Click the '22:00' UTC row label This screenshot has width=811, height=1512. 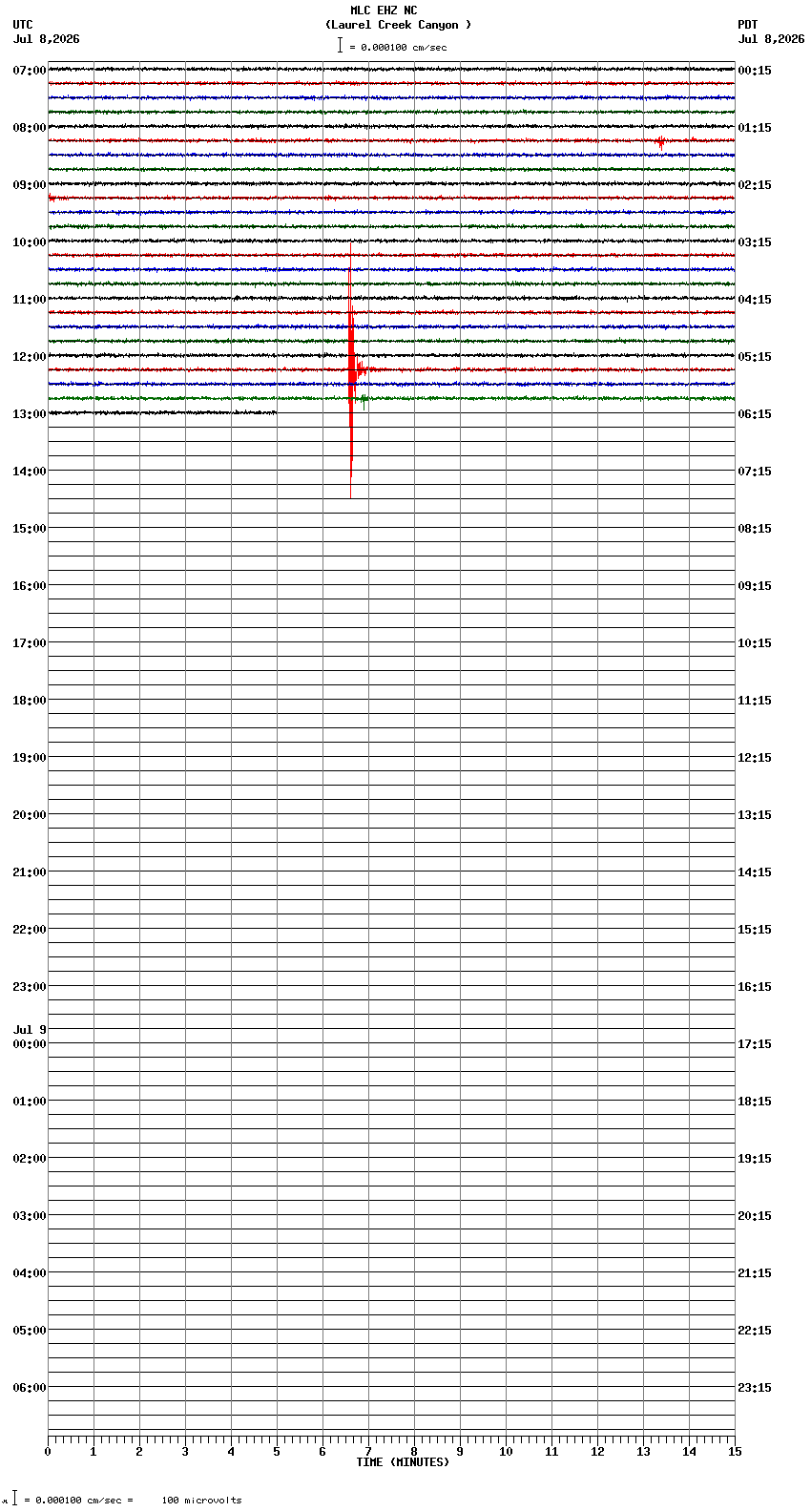(30, 929)
